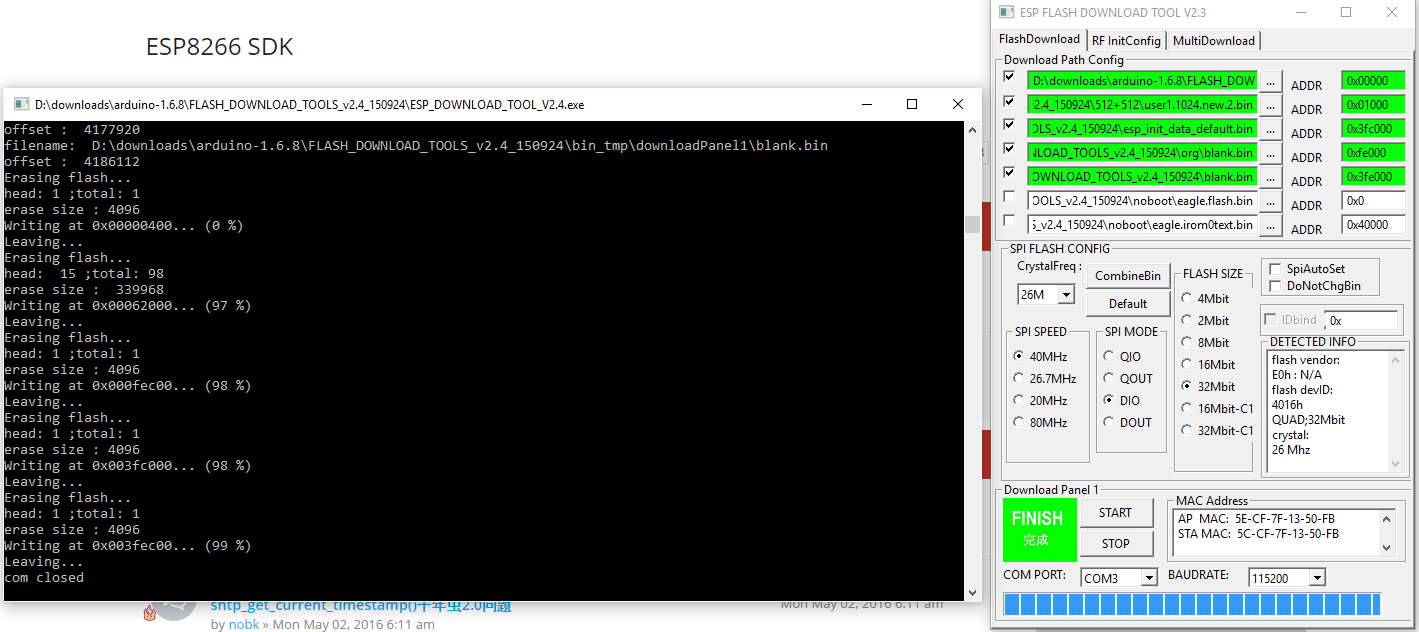1419x632 pixels.
Task: Click browse button for esp_init_data_default.bin path
Action: pyautogui.click(x=1270, y=129)
